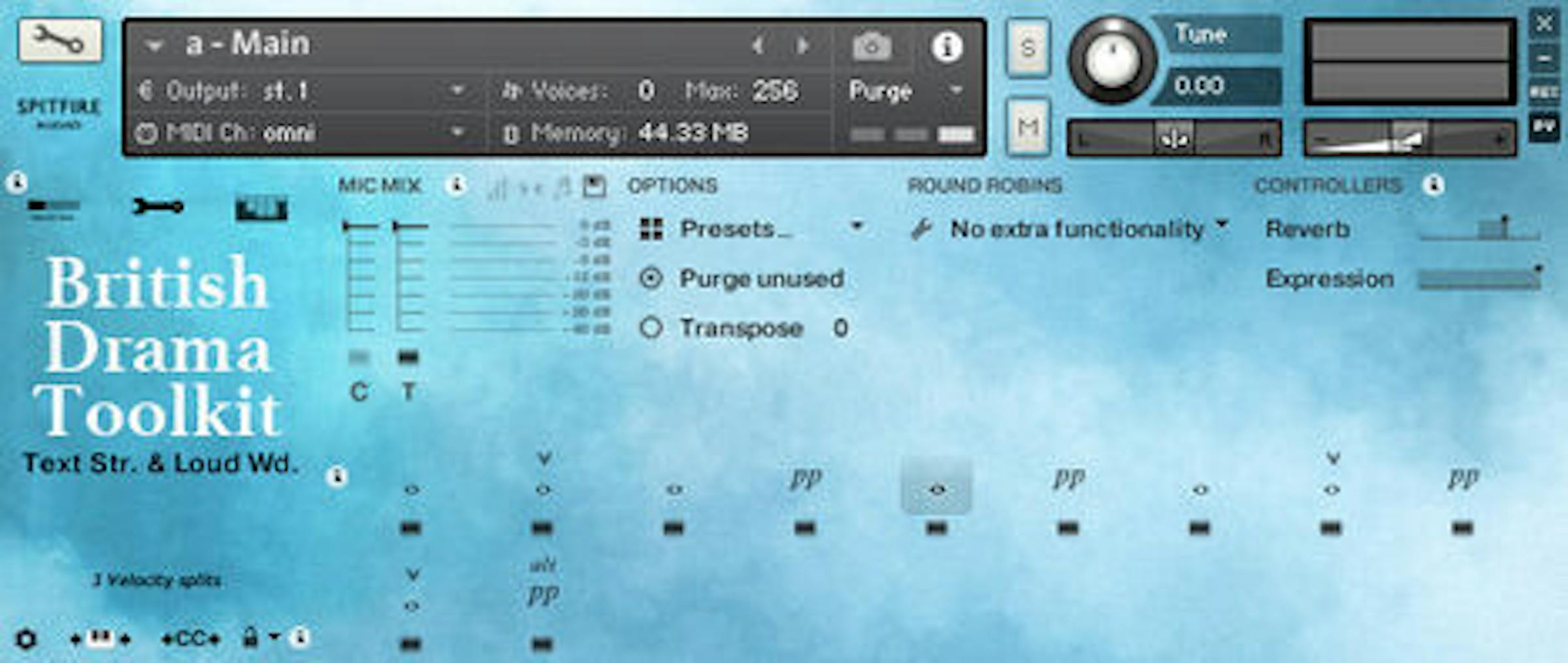Screen dimensions: 1568x663
Task: Click the info icon above the panel switcher
Action: (17, 182)
